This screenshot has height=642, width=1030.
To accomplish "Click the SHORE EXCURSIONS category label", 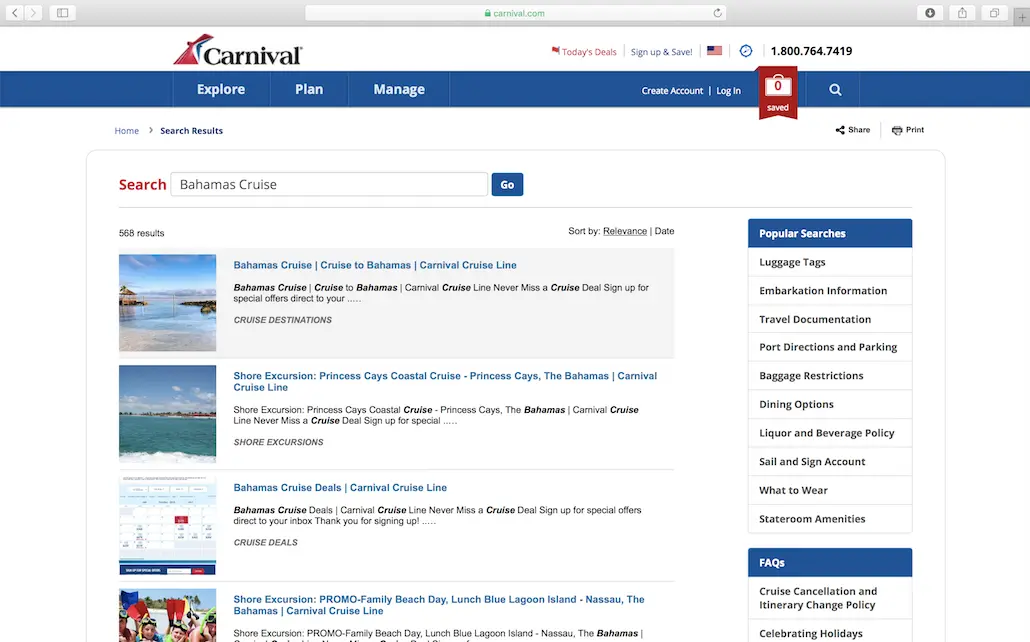I will [x=279, y=442].
